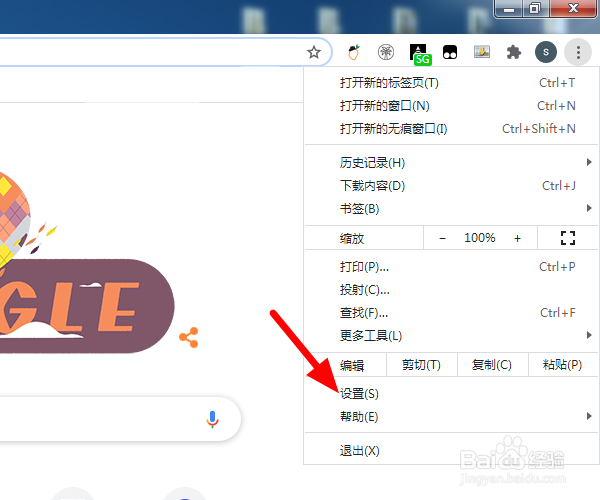Viewport: 600px width, 500px height.
Task: Expand the 帮助(E) submenu
Action: 452,416
